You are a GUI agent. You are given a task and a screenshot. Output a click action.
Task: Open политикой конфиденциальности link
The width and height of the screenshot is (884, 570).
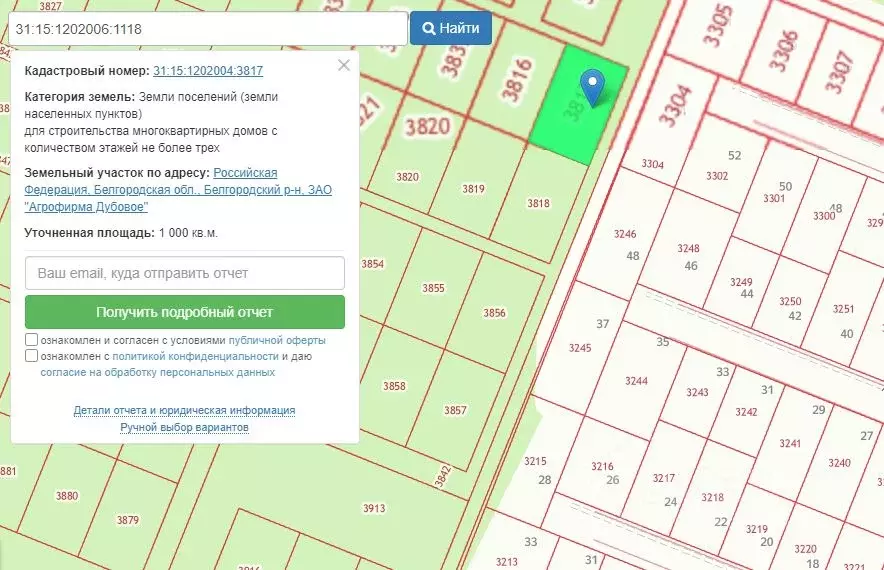(196, 356)
